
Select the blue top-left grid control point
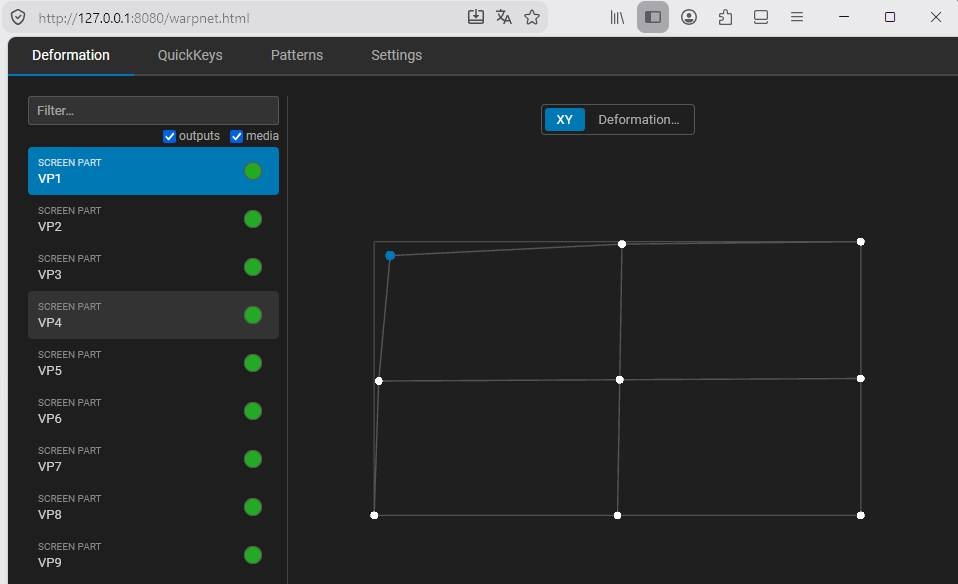tap(390, 255)
